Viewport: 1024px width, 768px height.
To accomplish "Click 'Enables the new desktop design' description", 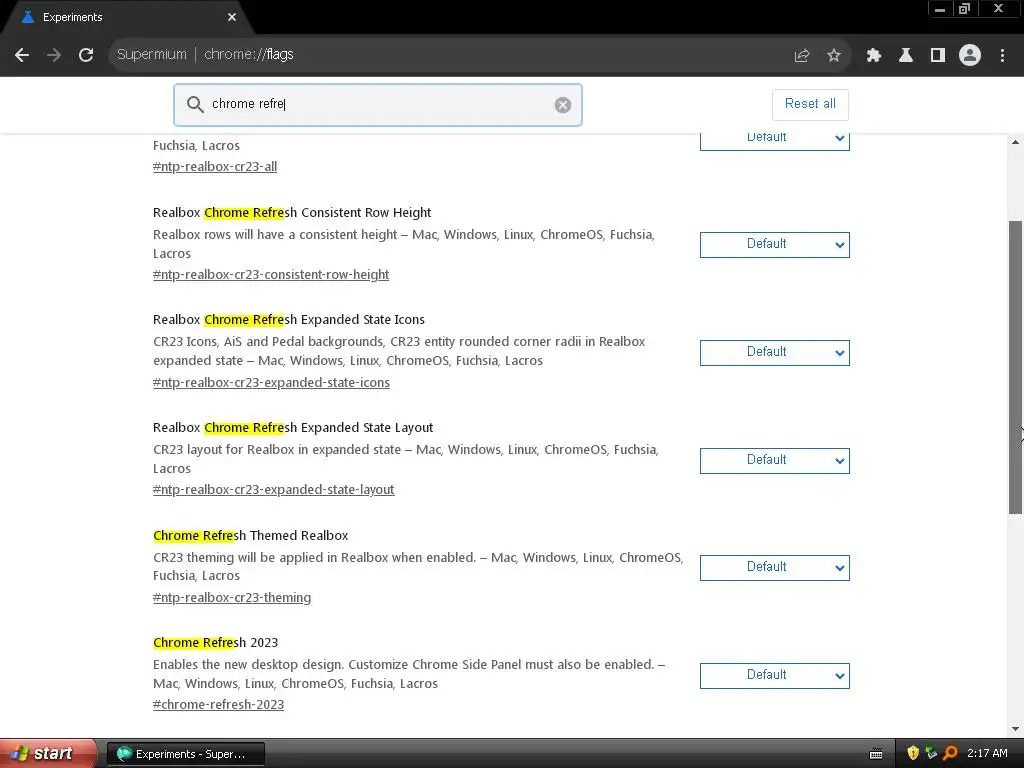I will pyautogui.click(x=409, y=674).
